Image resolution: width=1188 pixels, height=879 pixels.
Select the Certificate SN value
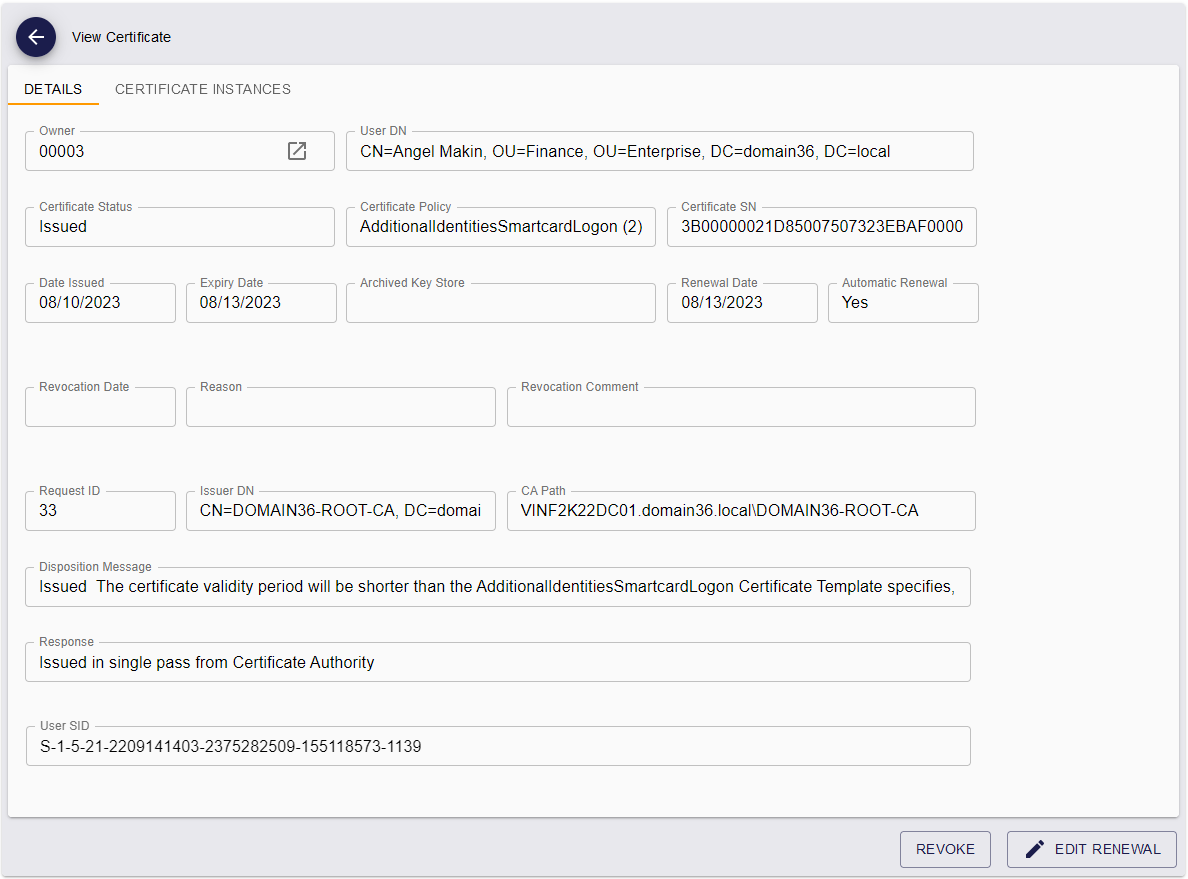(x=820, y=226)
